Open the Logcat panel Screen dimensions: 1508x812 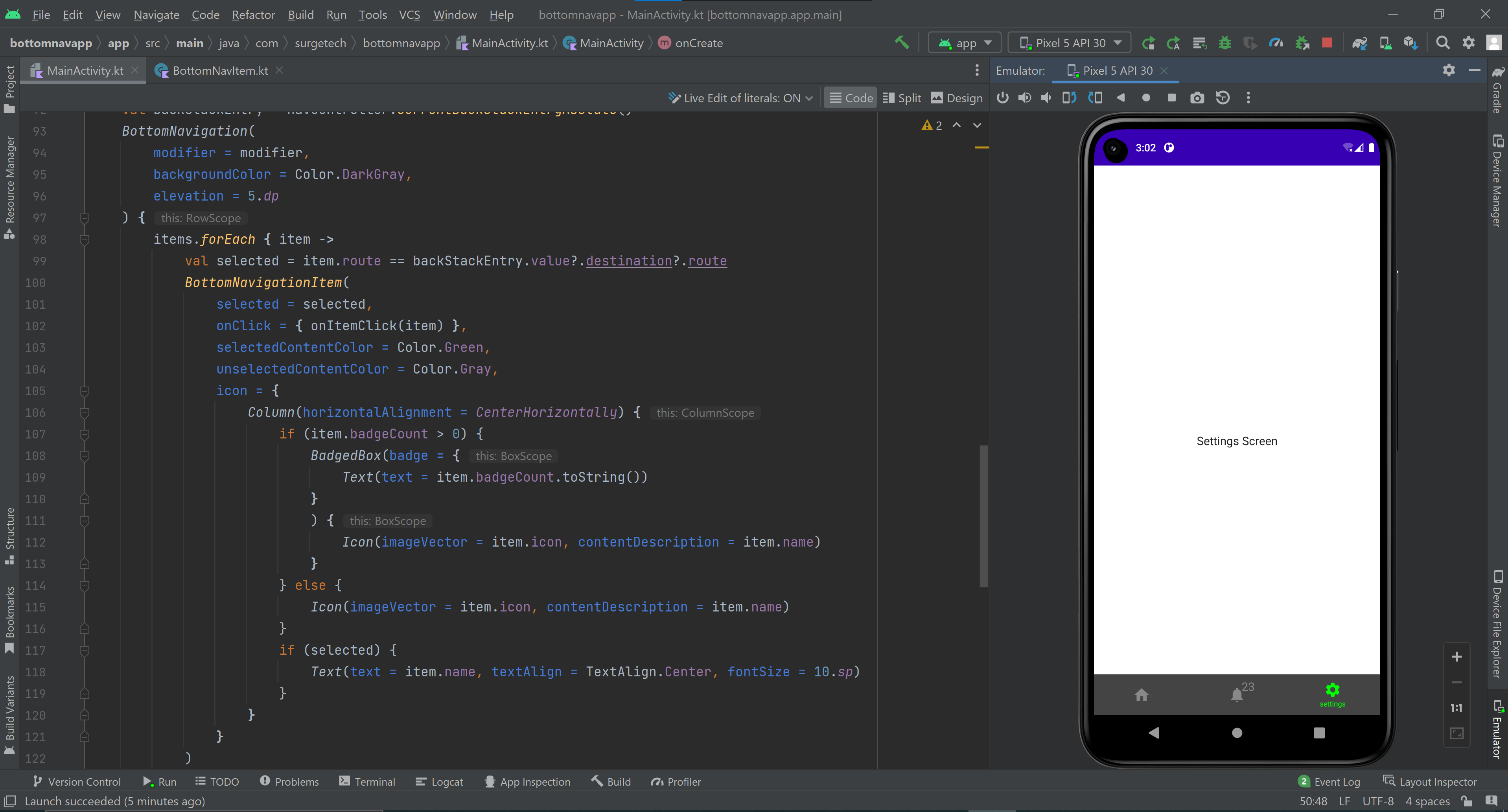pyautogui.click(x=439, y=782)
